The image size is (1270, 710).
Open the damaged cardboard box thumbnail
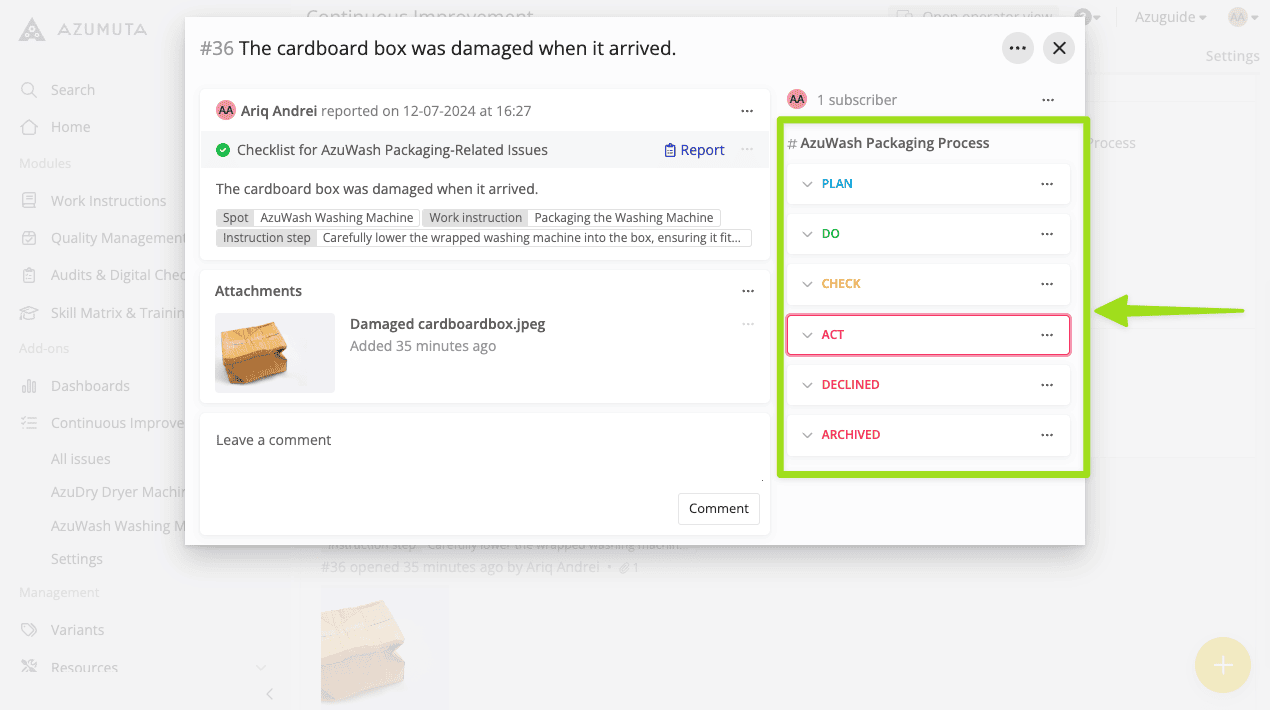[x=275, y=352]
